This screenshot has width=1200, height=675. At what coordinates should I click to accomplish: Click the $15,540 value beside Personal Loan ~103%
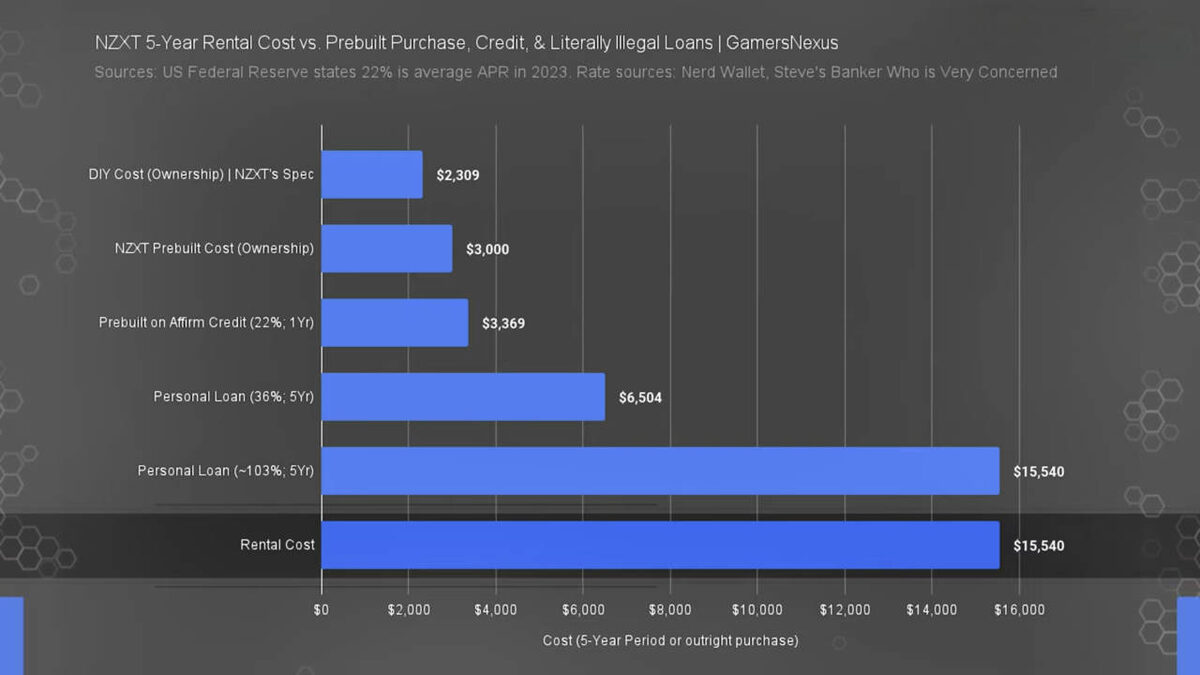pos(1038,471)
